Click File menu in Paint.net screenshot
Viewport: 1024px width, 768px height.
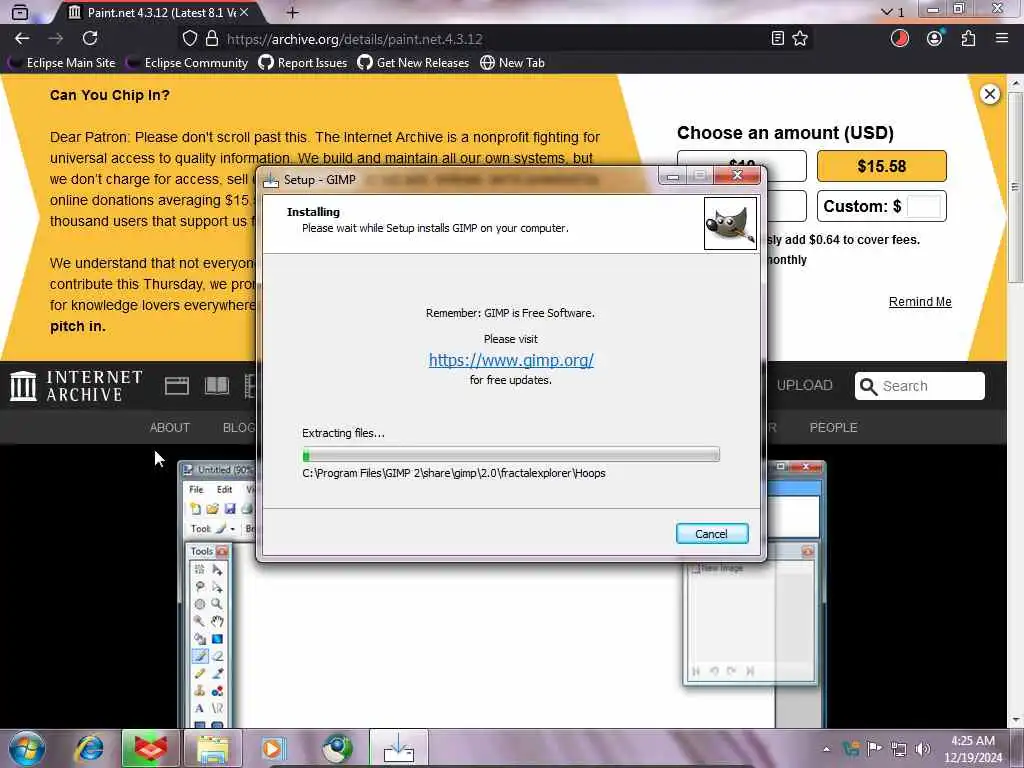(196, 489)
